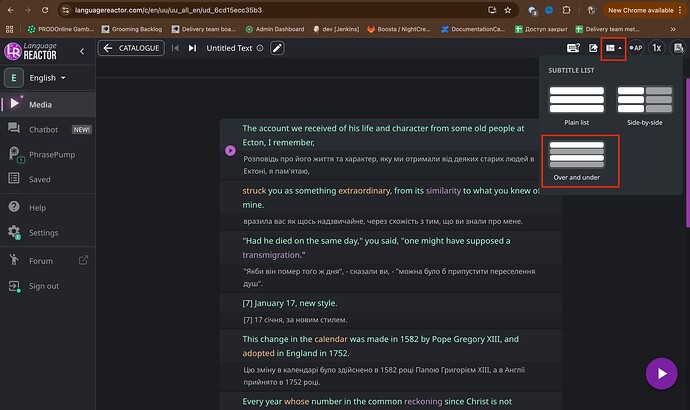This screenshot has width=690, height=410.
Task: Click the pencil icon beside Untitled Text
Action: 277,48
